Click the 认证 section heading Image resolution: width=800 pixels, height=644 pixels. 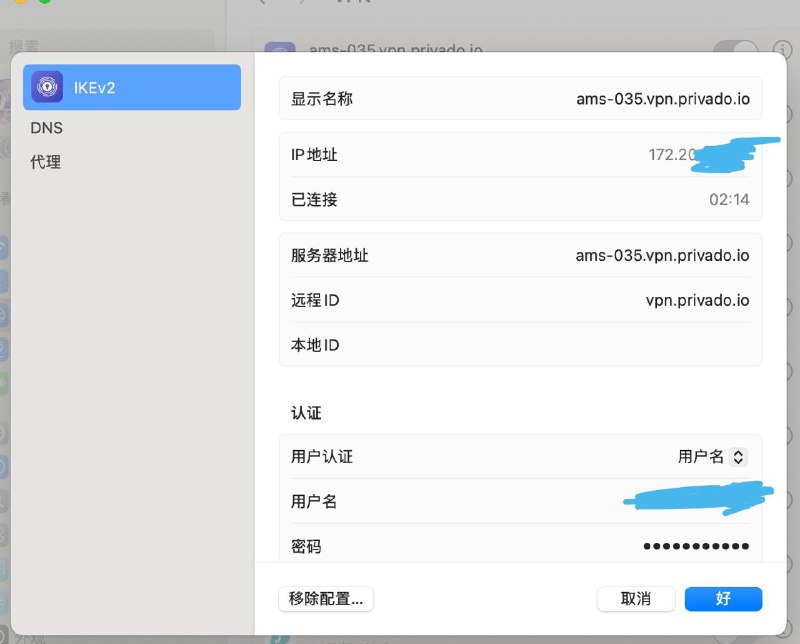pos(306,413)
